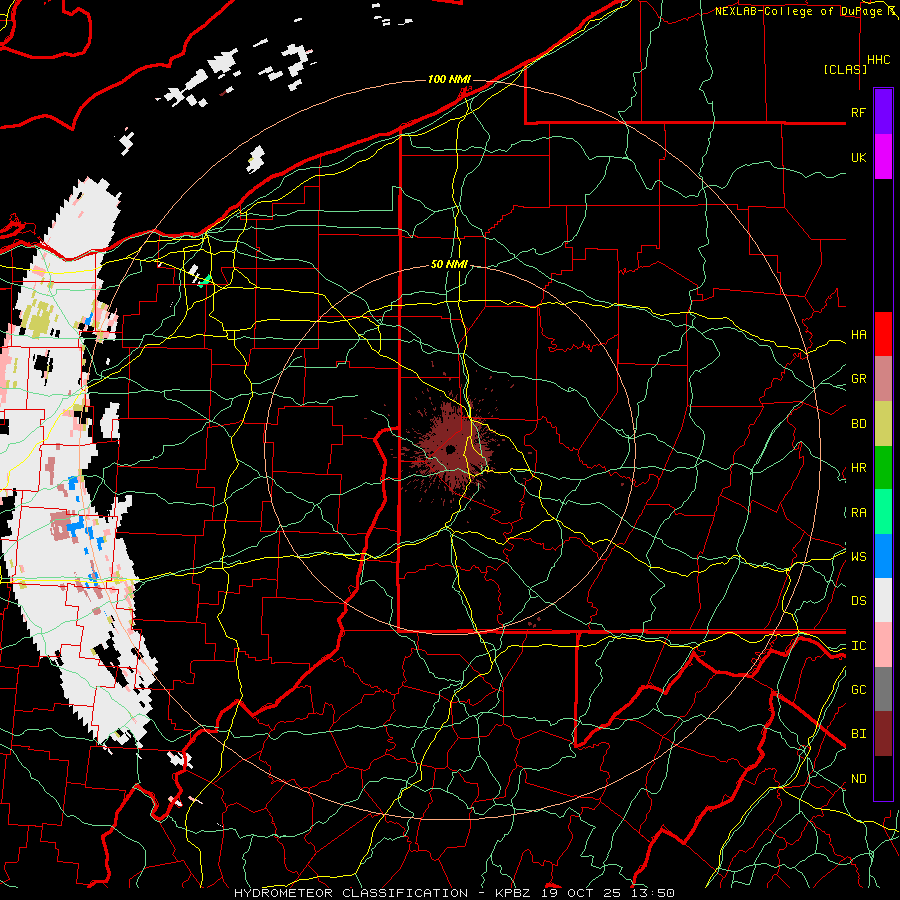Select the light pink IC legend swatch
The height and width of the screenshot is (900, 900).
[x=883, y=645]
